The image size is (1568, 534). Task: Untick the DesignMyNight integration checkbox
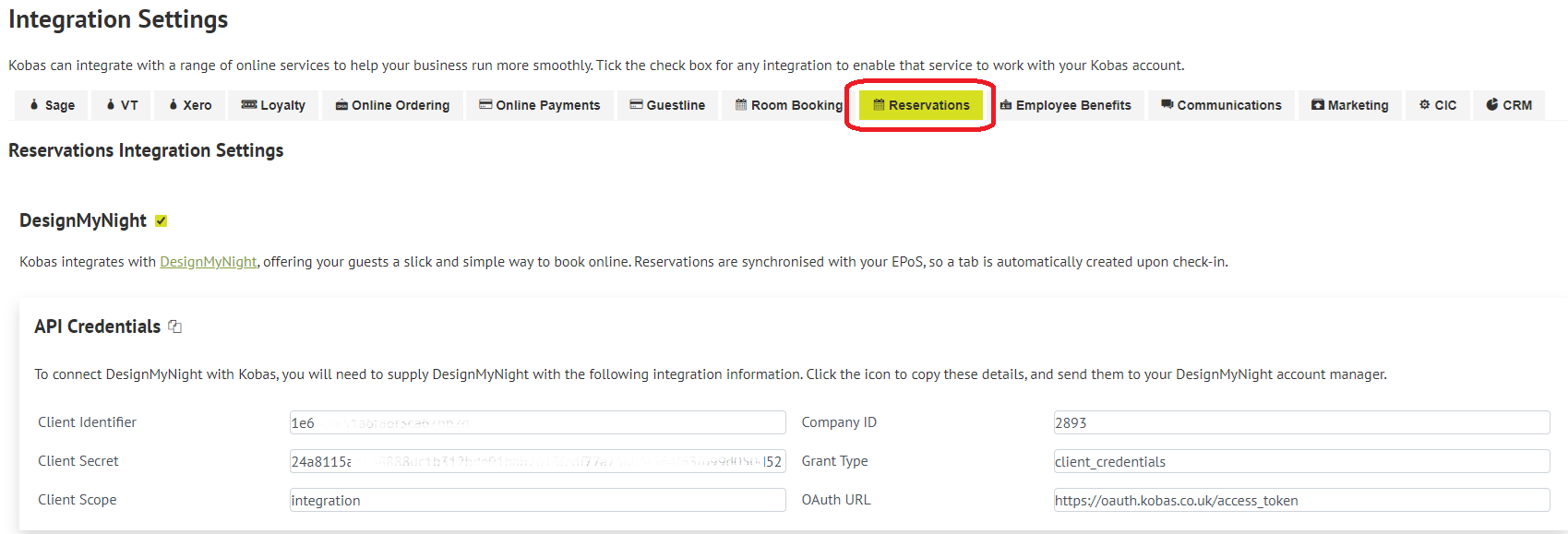[x=162, y=221]
